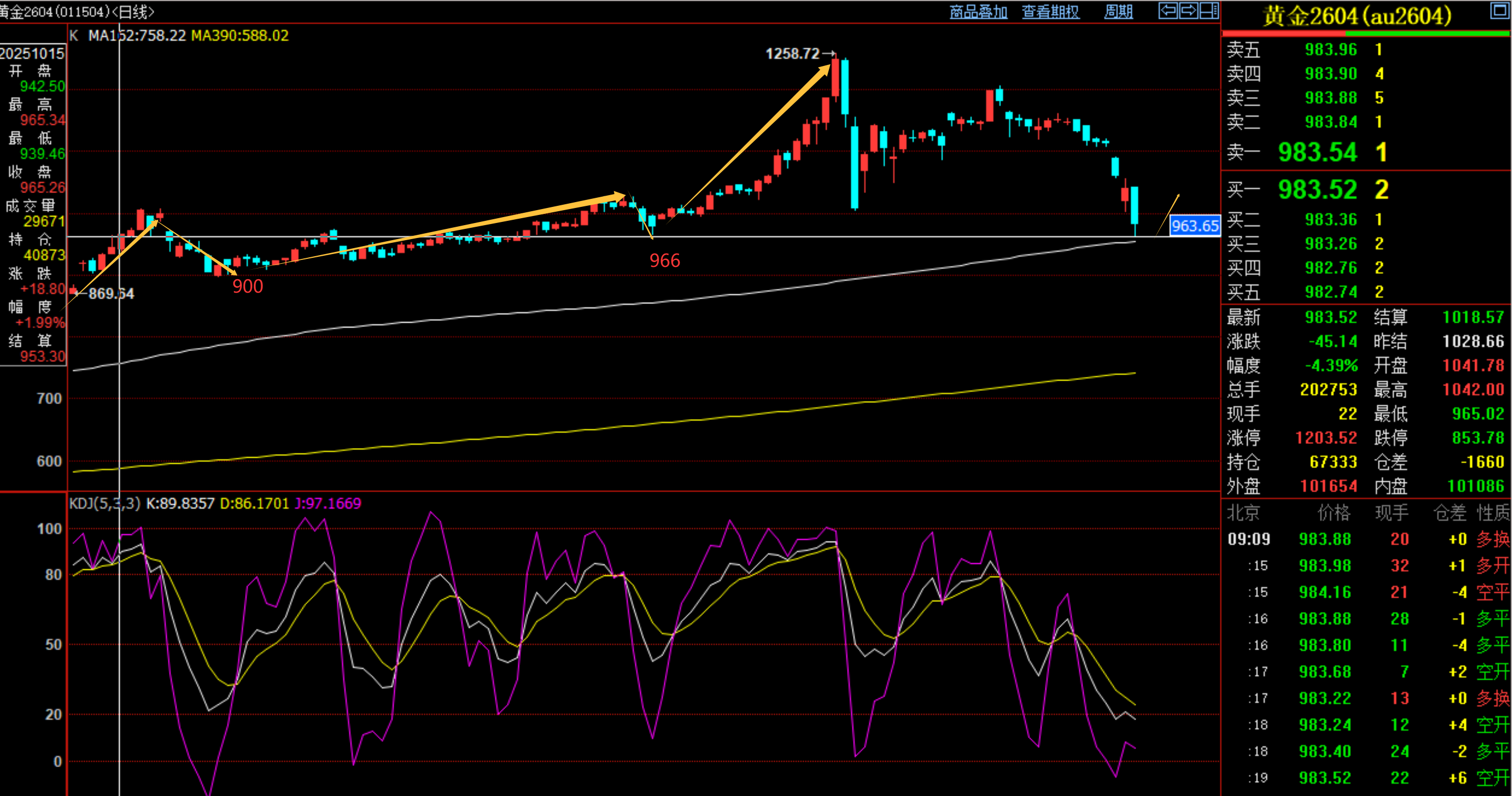Click the 黄金2604(au2604) quote header
Image resolution: width=1512 pixels, height=796 pixels.
coord(1357,16)
